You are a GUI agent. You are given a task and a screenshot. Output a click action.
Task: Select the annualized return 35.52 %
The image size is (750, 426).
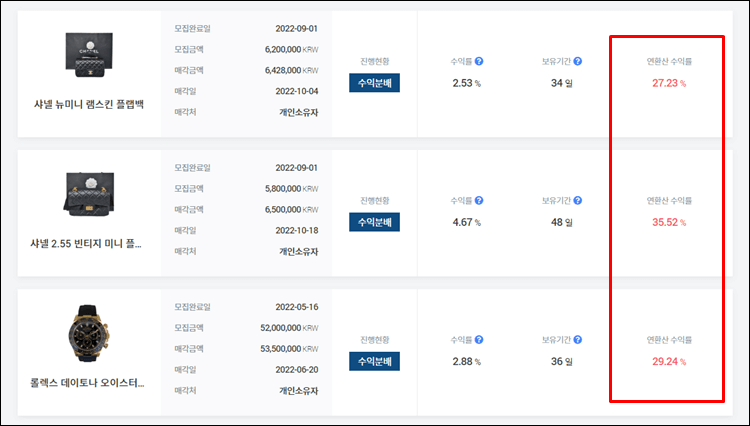coord(669,222)
